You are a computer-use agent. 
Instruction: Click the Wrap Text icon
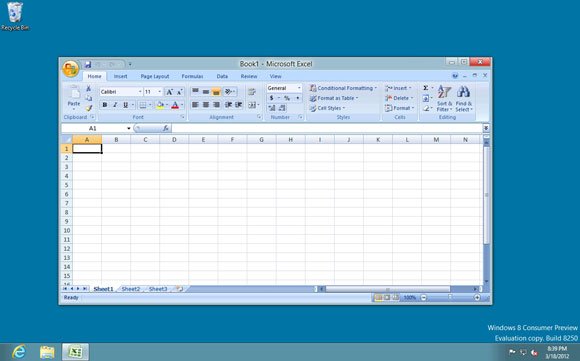point(252,91)
